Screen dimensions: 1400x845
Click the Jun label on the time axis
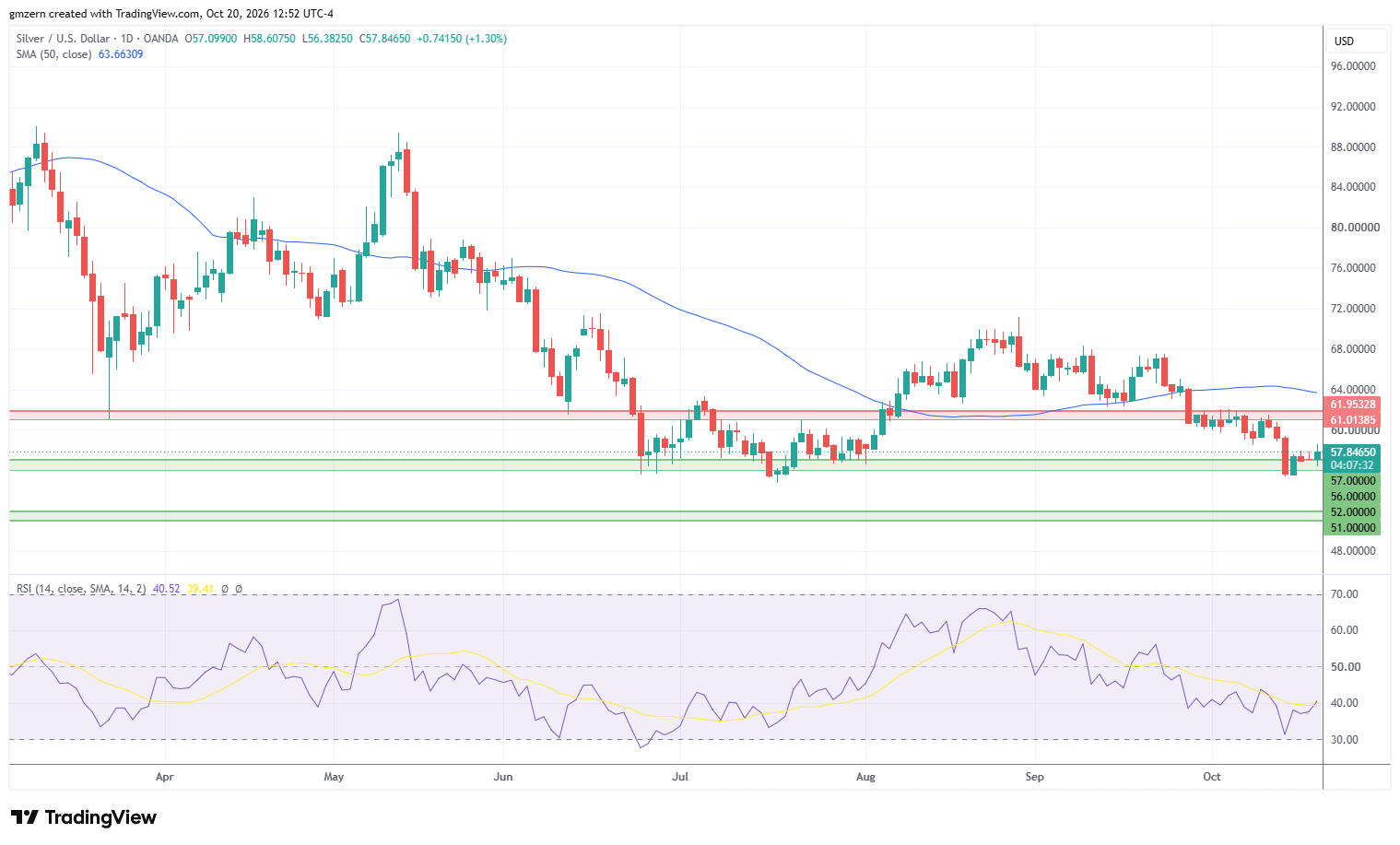(503, 777)
